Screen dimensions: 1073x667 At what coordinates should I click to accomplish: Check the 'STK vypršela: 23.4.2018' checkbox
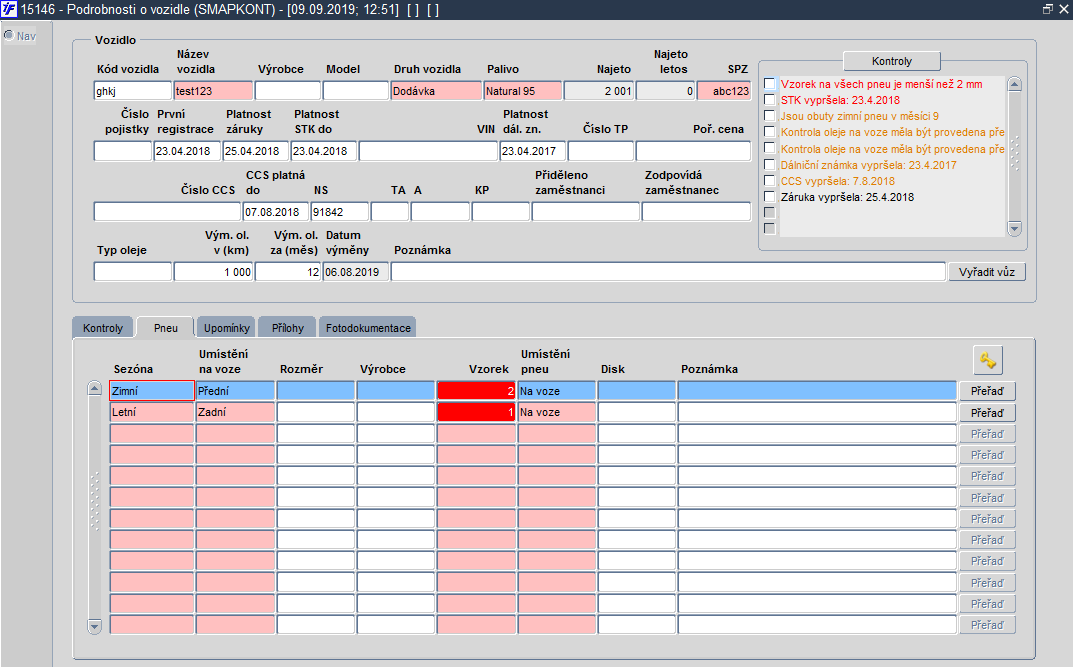pyautogui.click(x=770, y=100)
